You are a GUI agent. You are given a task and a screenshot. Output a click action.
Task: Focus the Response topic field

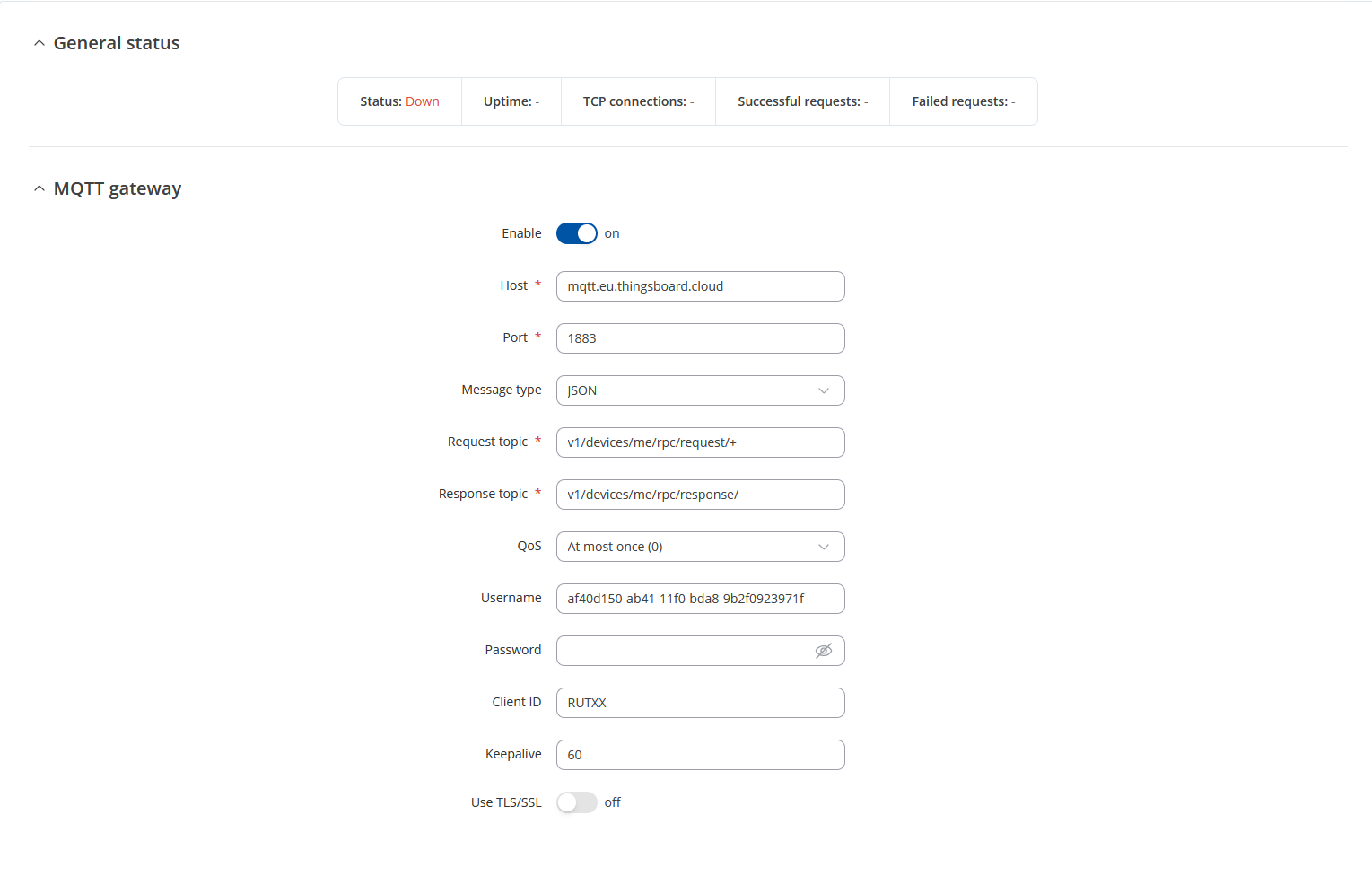700,495
